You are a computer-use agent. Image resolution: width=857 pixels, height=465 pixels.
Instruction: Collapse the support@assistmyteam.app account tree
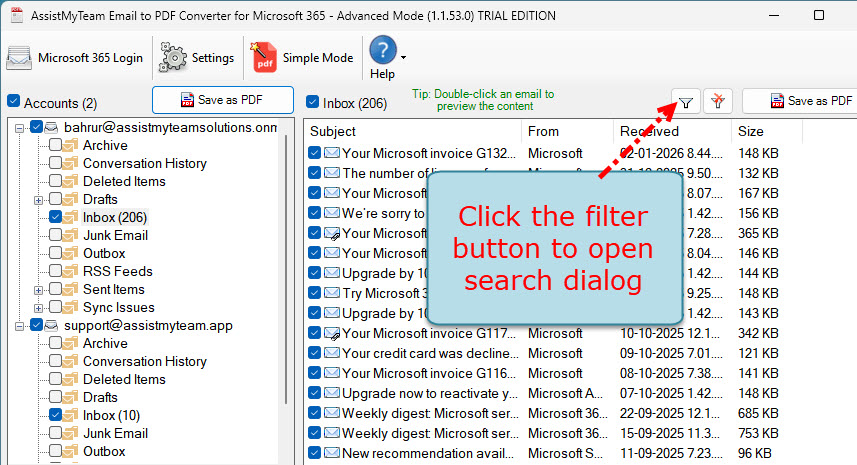21,325
